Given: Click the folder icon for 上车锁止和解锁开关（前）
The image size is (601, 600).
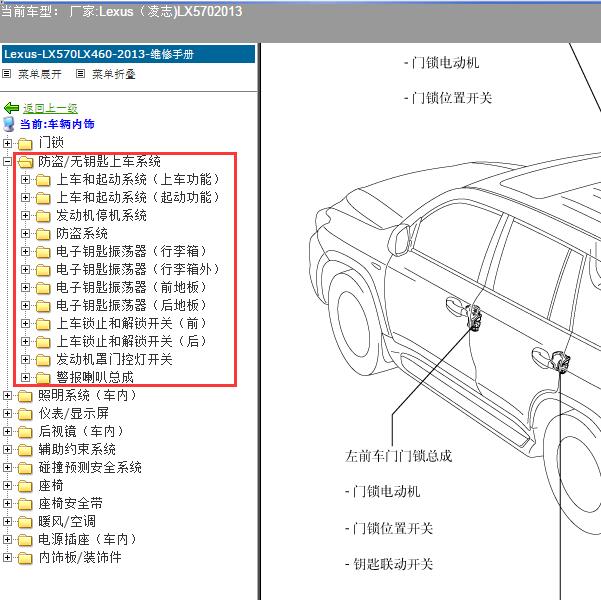Looking at the screenshot, I should point(43,324).
